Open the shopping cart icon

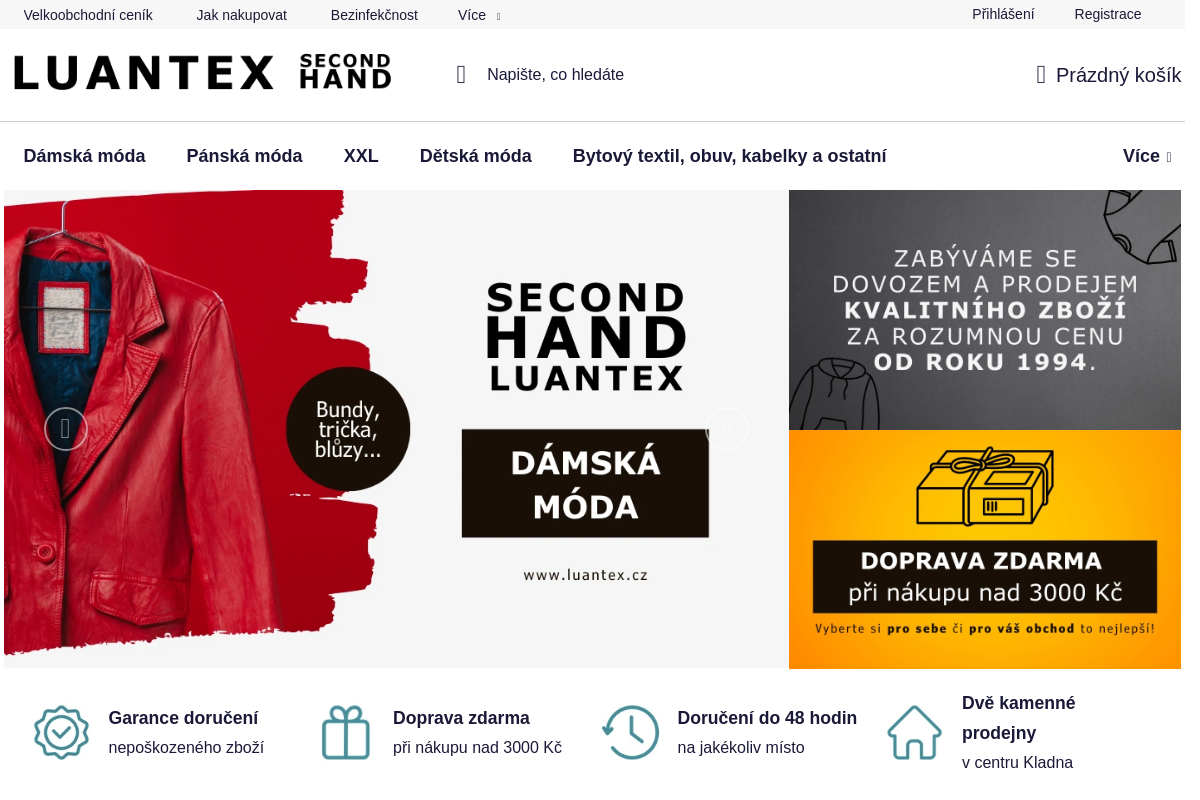tap(1041, 75)
